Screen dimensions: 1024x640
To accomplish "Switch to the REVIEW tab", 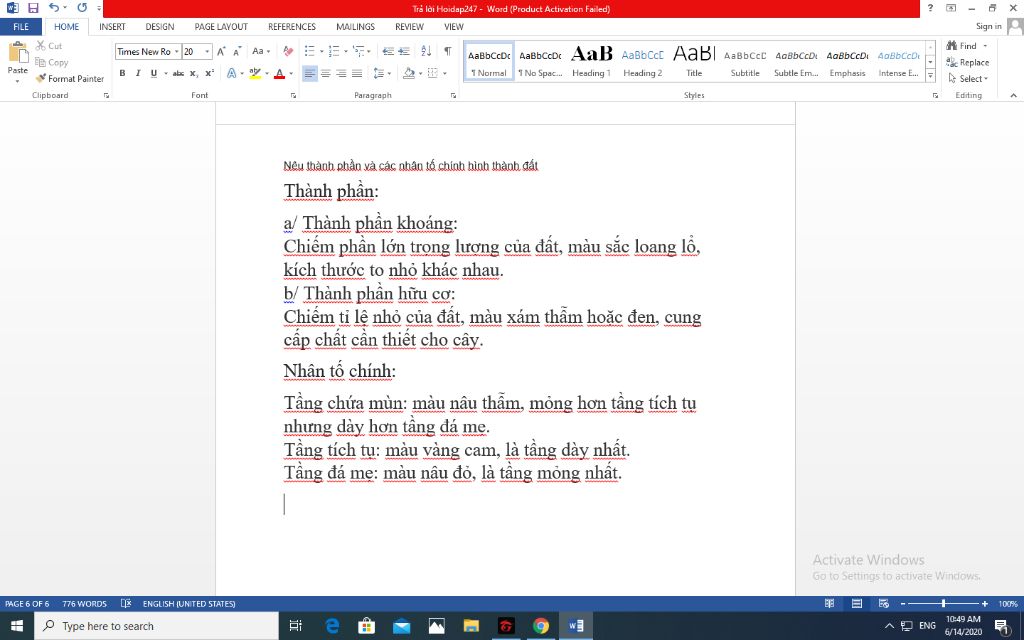I will coord(409,27).
